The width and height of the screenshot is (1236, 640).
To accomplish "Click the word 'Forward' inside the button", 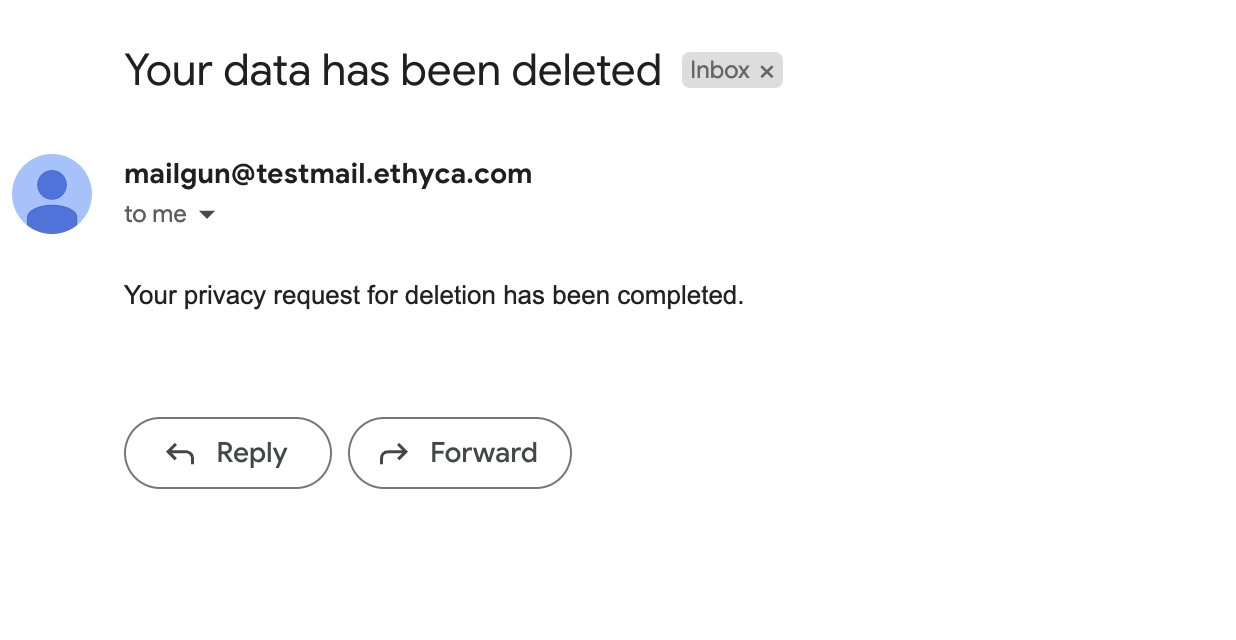I will coord(484,453).
